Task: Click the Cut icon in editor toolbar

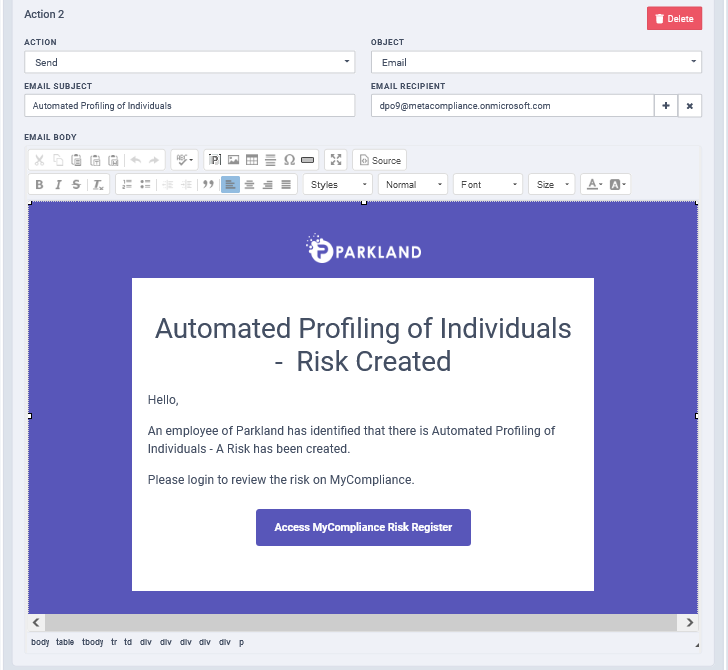Action: click(x=39, y=160)
